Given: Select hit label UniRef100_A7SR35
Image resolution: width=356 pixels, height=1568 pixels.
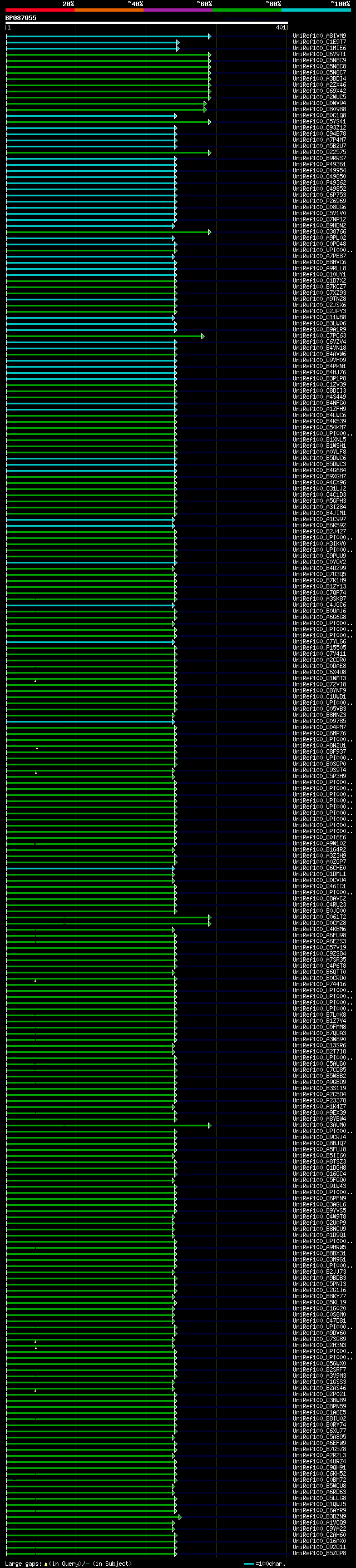Looking at the screenshot, I should click(319, 960).
